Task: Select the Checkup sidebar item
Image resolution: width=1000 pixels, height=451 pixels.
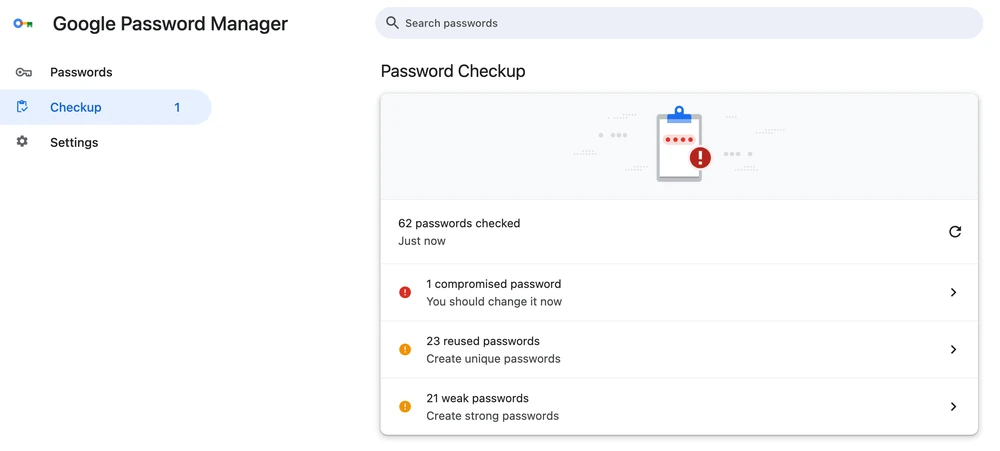Action: (76, 107)
